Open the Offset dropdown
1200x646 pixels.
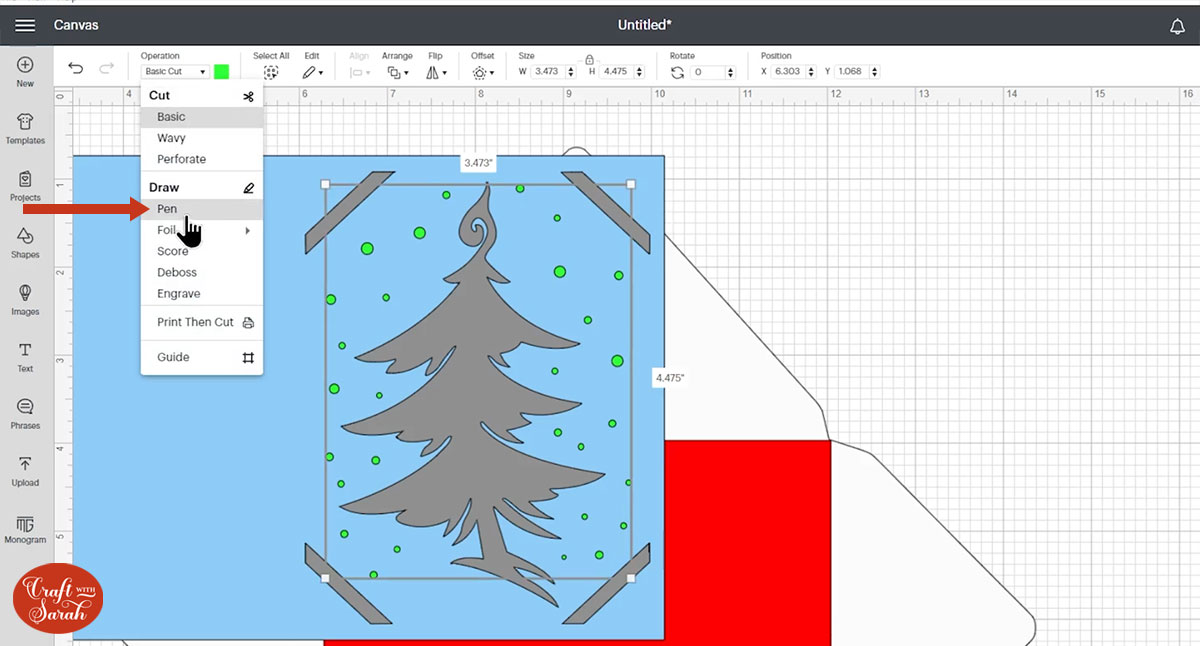click(x=482, y=73)
